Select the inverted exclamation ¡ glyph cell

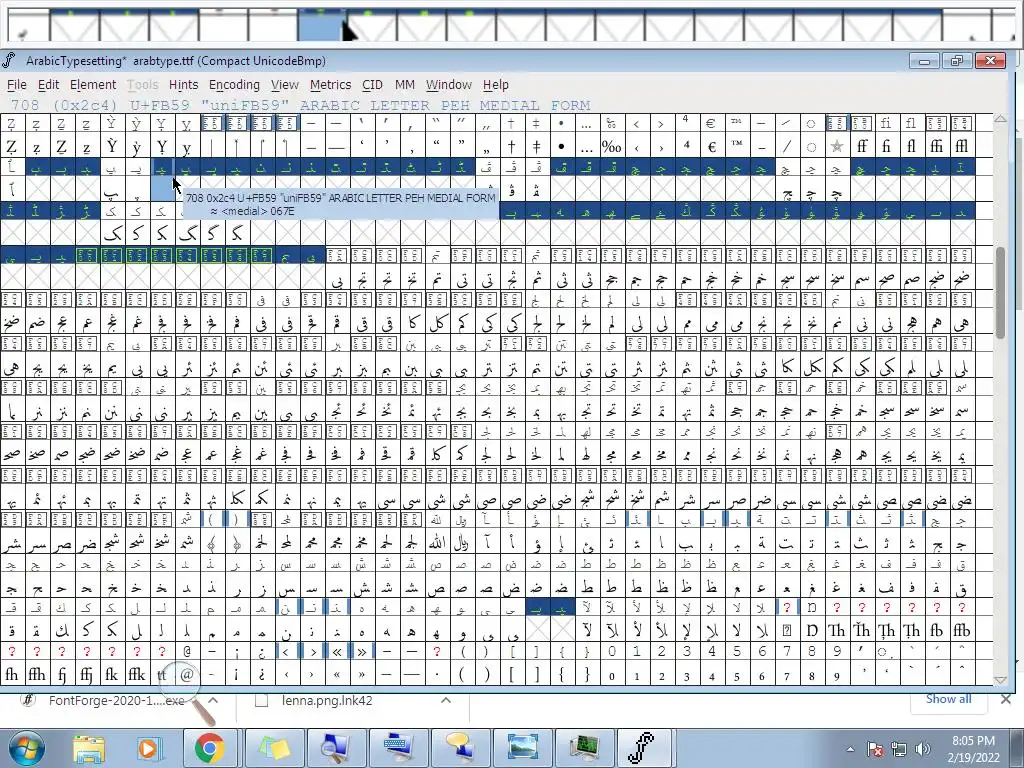[236, 674]
